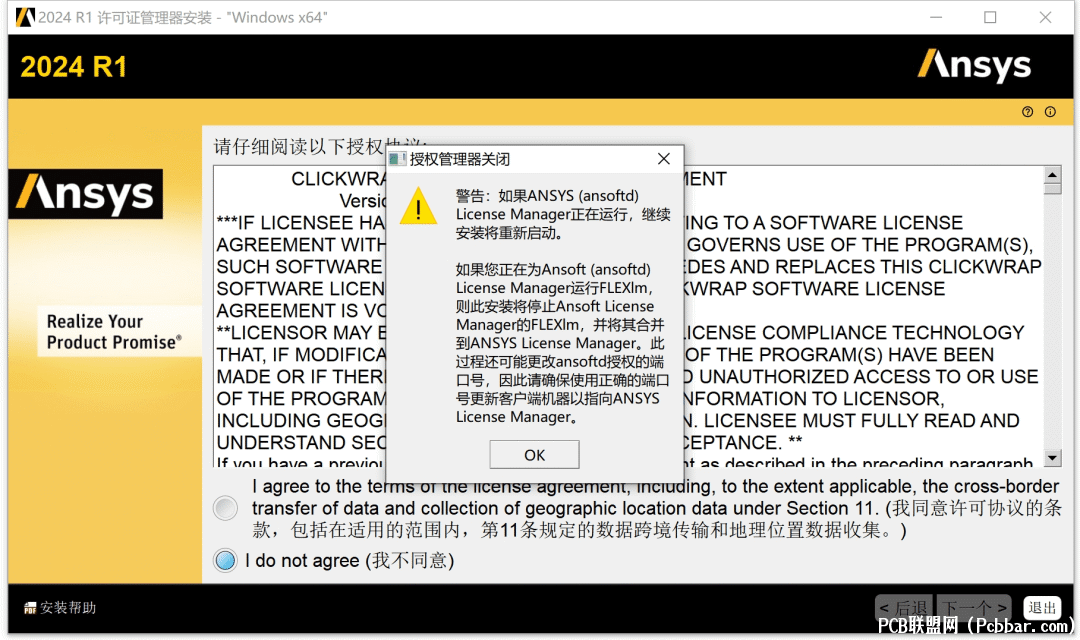Screen dimensions: 1080x640
Task: Open the help question mark icon
Action: pyautogui.click(x=1028, y=112)
